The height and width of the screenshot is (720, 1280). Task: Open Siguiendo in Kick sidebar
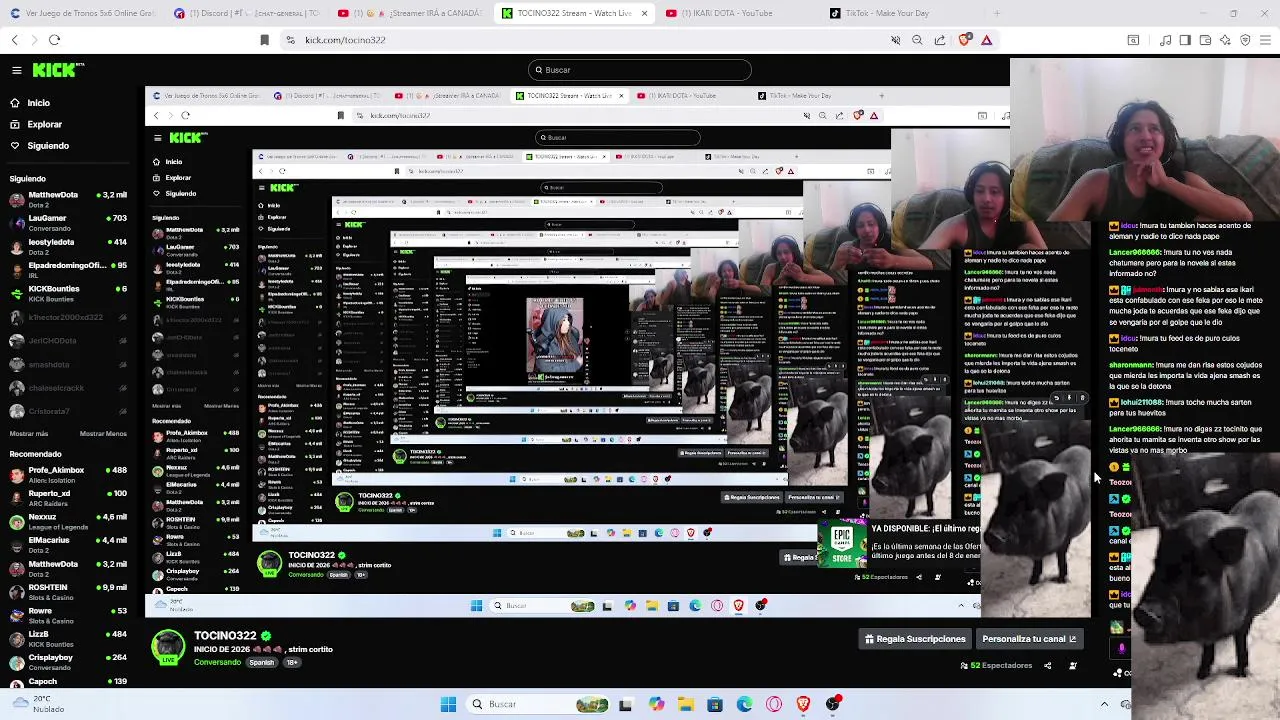pos(40,146)
